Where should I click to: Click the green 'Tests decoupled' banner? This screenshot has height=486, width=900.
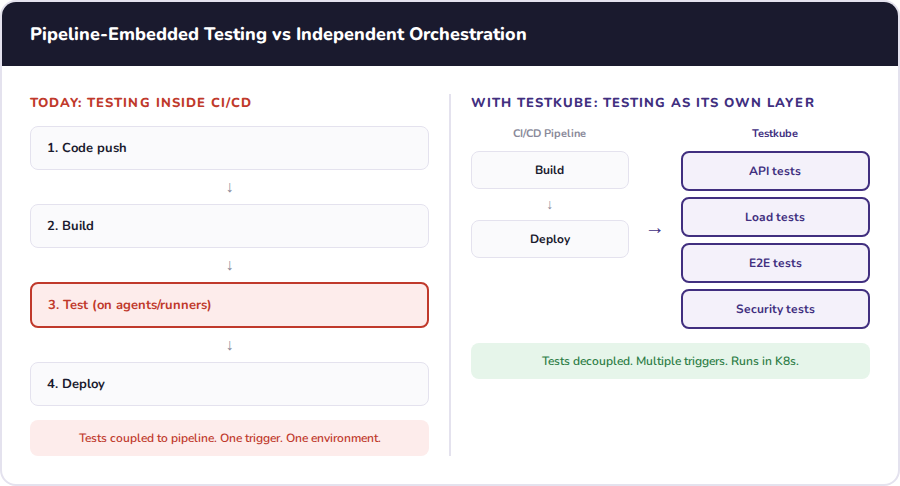[x=670, y=361]
